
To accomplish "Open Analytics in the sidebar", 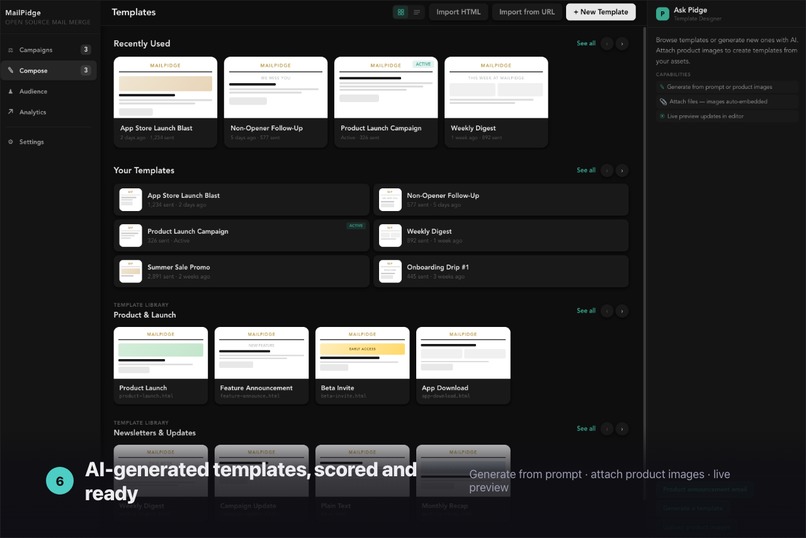I will point(49,112).
